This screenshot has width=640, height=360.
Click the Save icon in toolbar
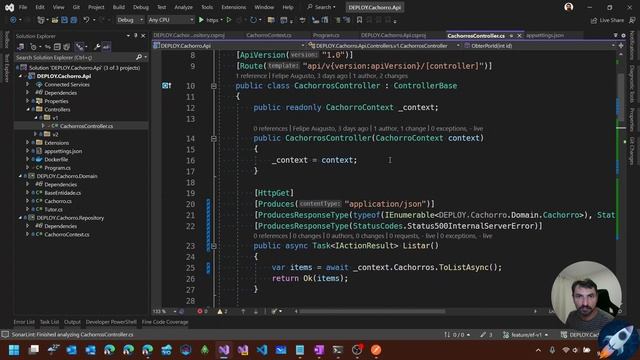(x=64, y=20)
